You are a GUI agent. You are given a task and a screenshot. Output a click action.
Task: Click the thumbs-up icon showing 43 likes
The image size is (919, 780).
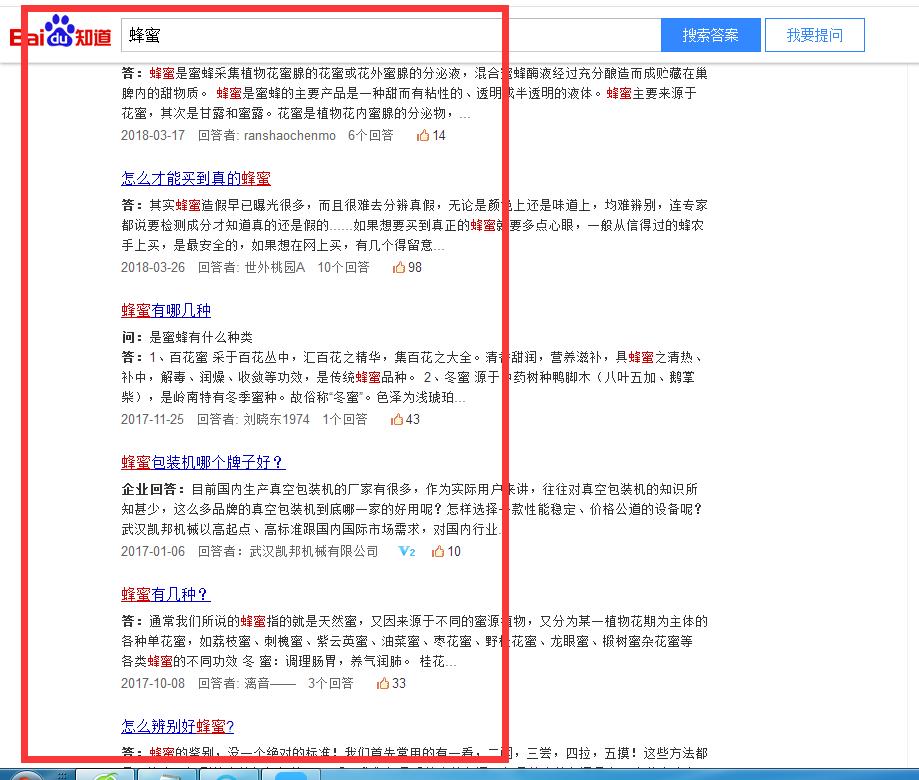coord(398,420)
